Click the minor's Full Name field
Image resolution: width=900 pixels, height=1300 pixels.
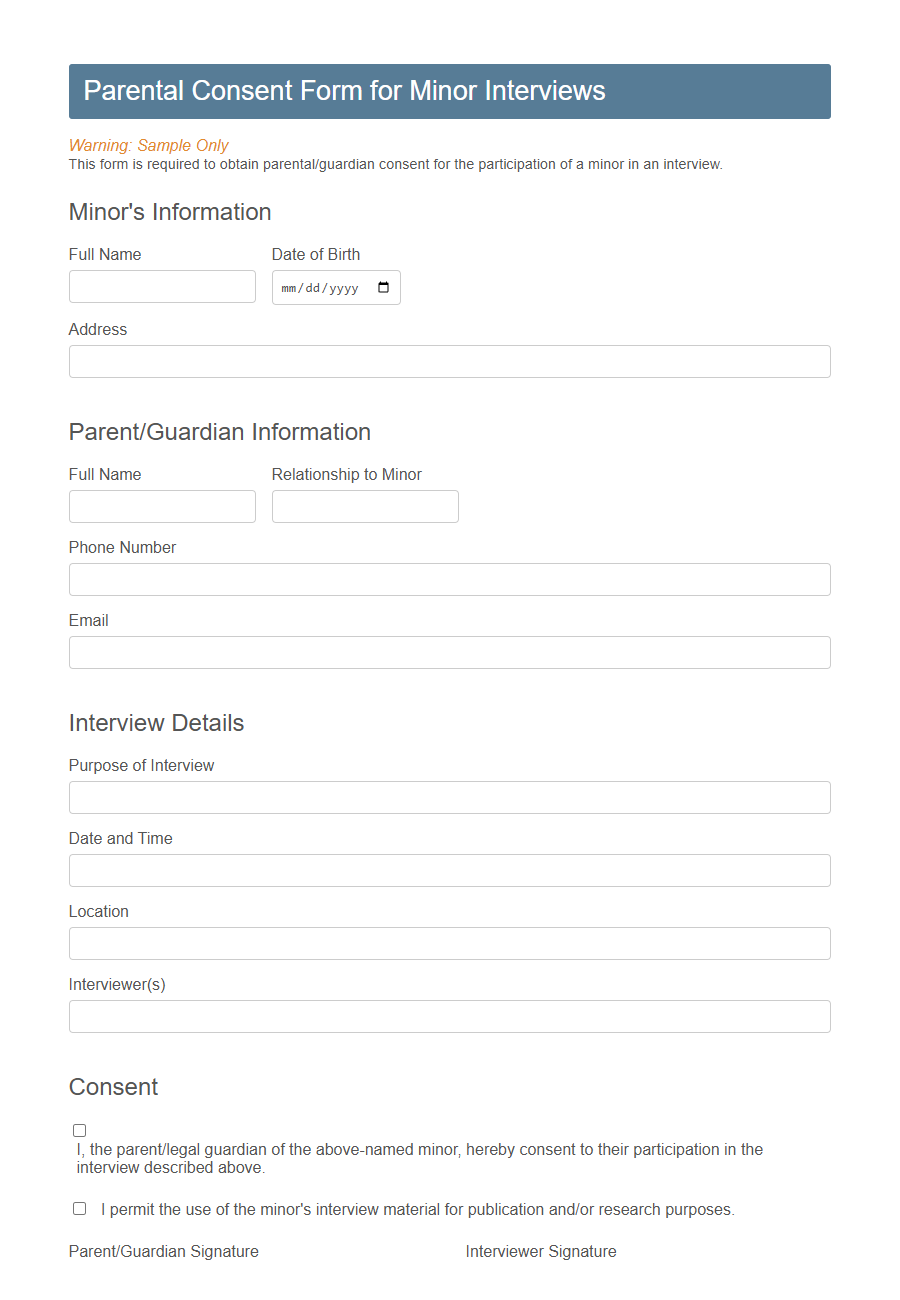pos(162,286)
